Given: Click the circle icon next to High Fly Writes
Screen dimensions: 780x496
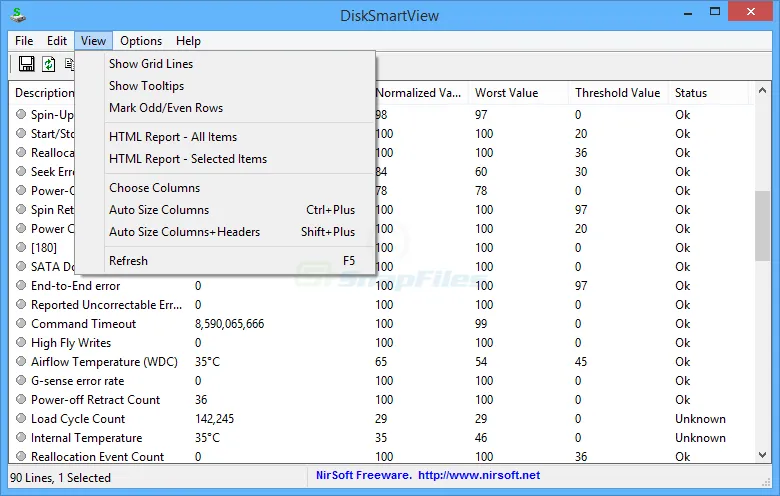Looking at the screenshot, I should pos(21,342).
